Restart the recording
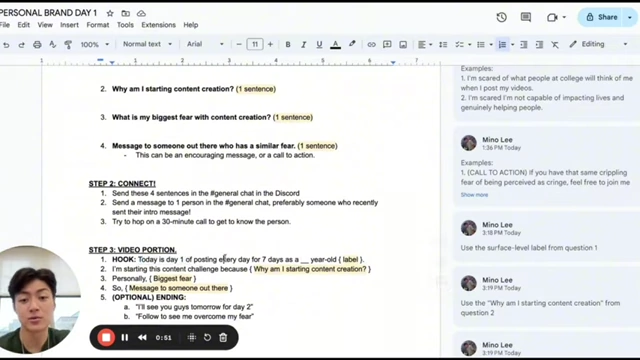 (207, 338)
